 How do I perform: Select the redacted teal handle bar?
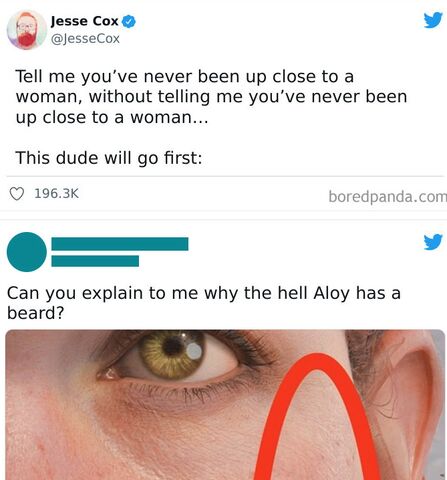point(95,261)
